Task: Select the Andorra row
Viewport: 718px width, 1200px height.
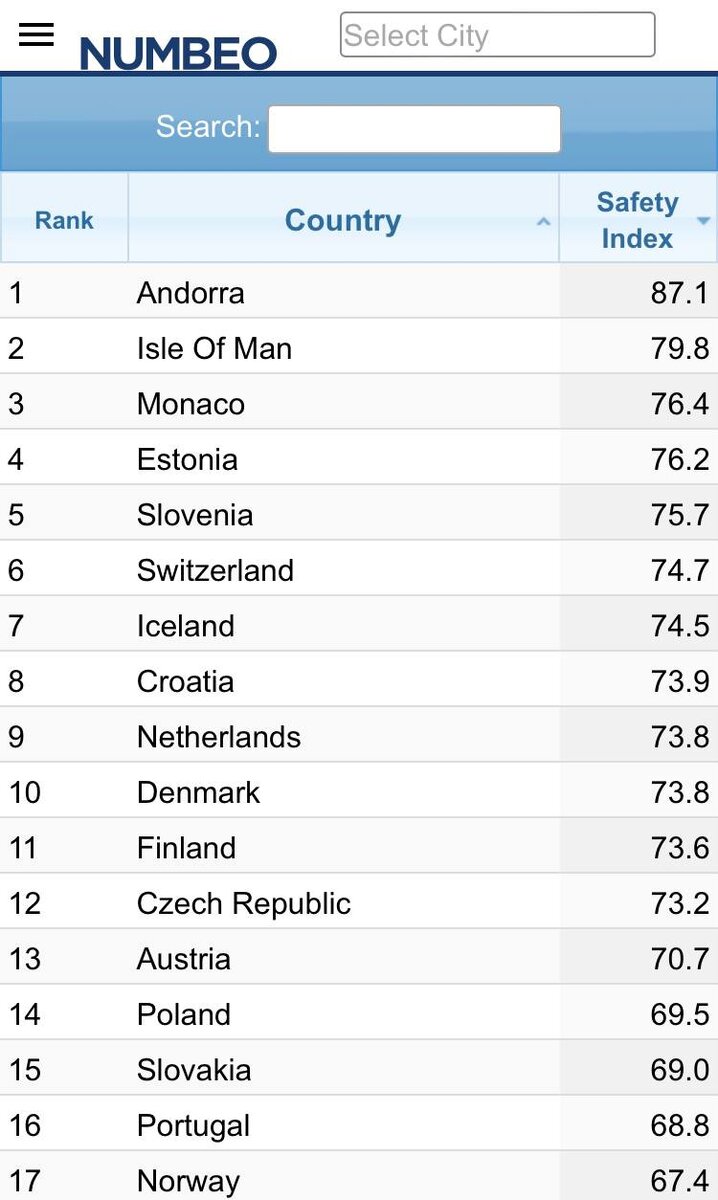Action: click(x=359, y=292)
